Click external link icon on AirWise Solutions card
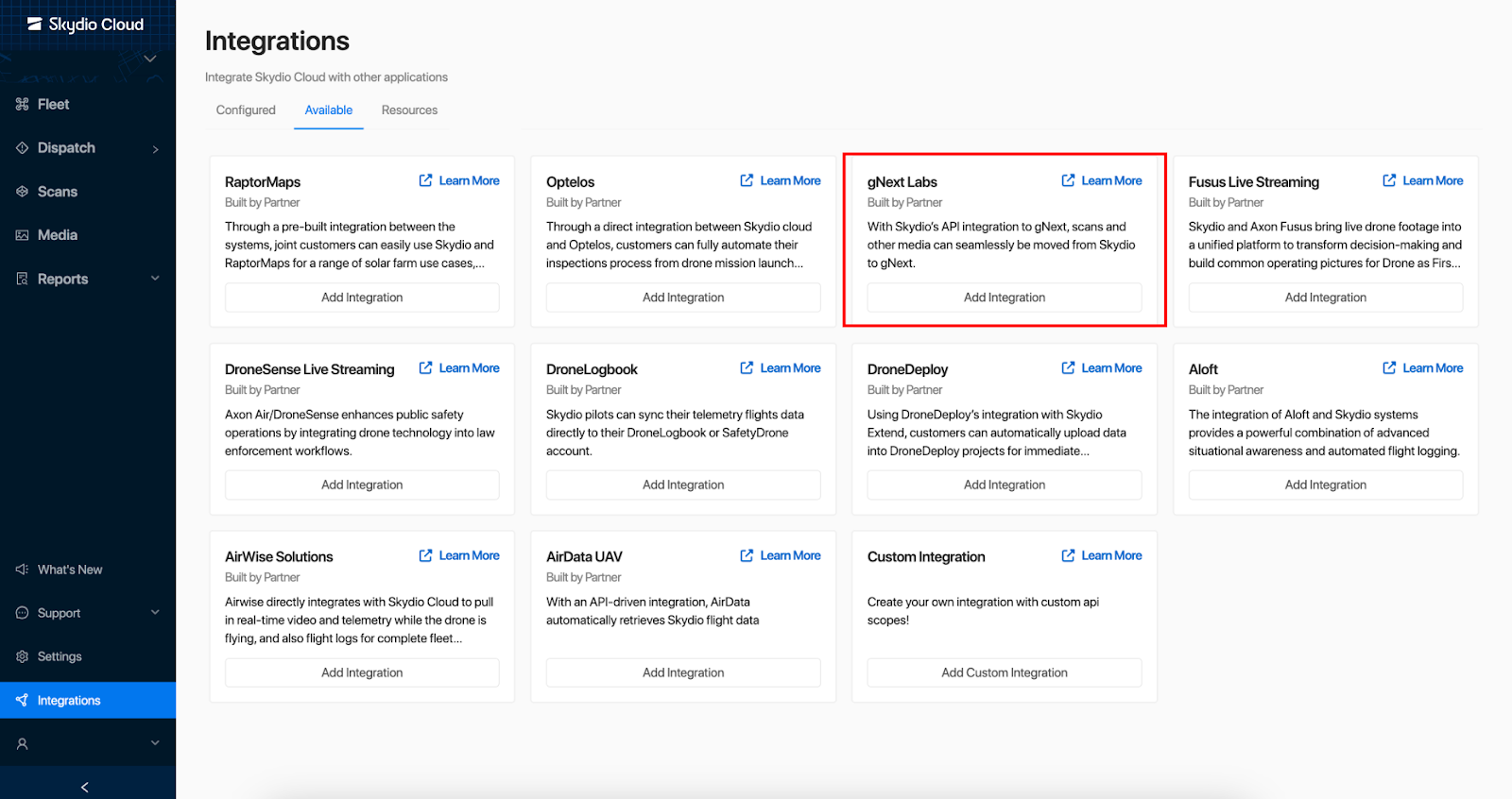The height and width of the screenshot is (799, 1512). click(425, 555)
